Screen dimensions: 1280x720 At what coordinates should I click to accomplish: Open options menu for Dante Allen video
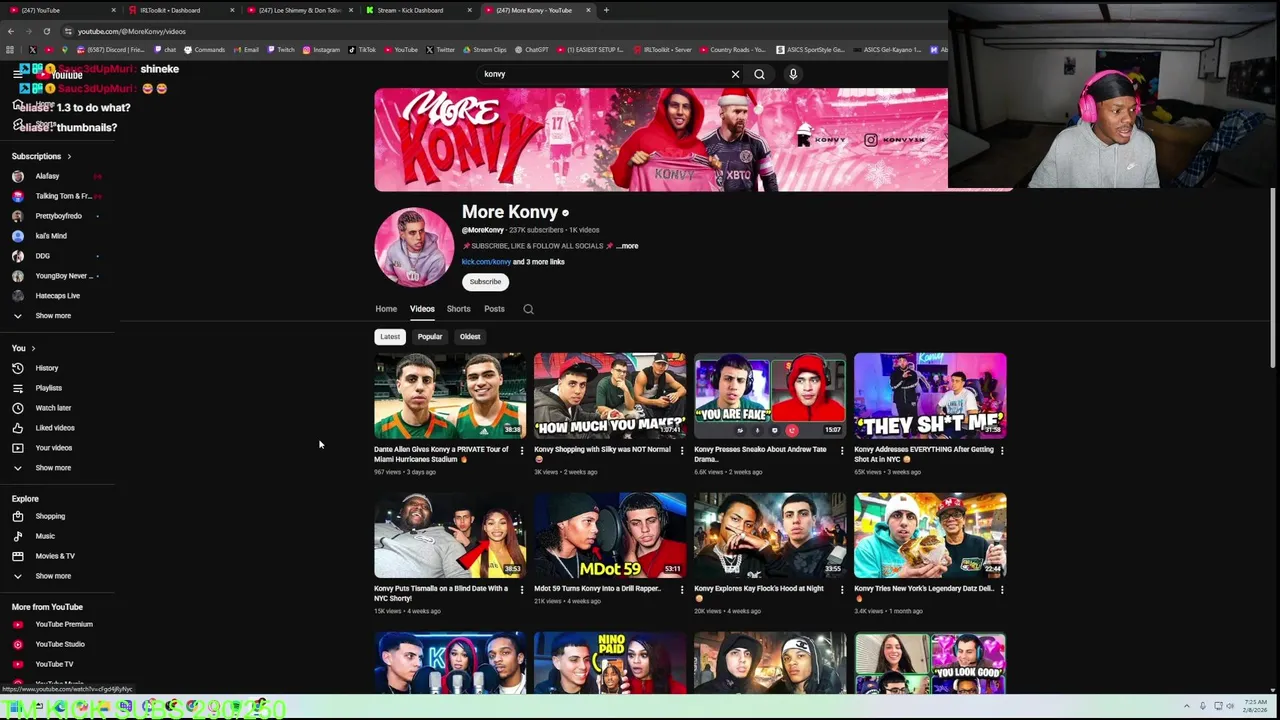(521, 450)
